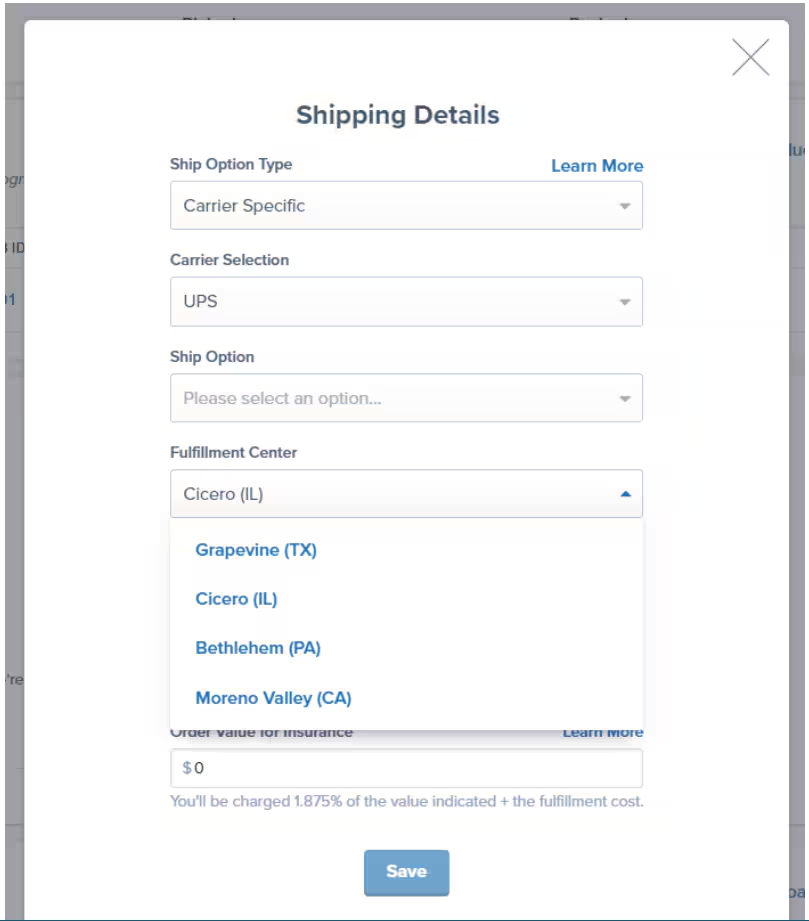Collapse the Fulfillment Center list via its arrow
The height and width of the screenshot is (921, 809).
pyautogui.click(x=624, y=493)
